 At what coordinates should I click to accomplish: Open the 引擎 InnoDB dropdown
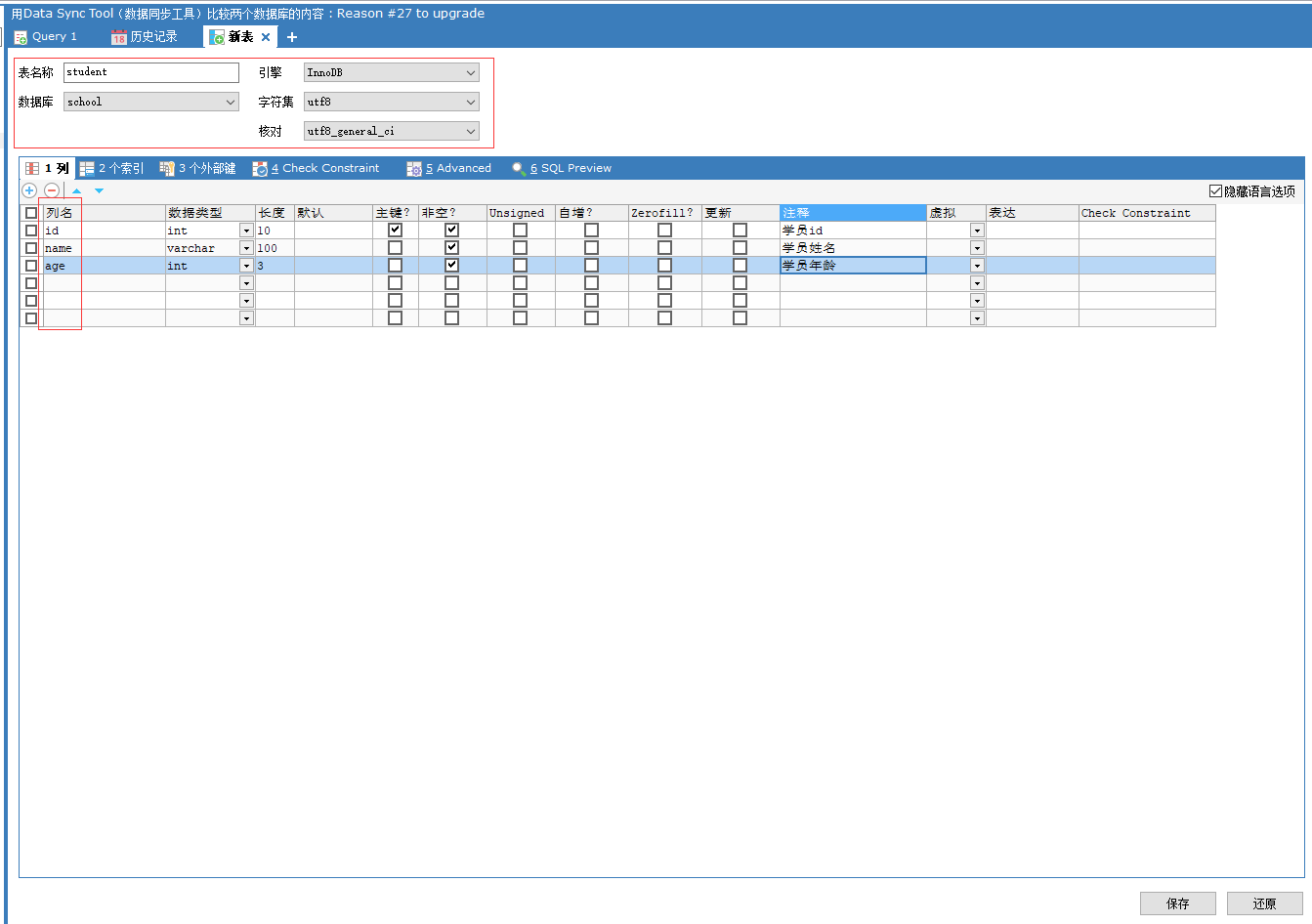pos(391,72)
